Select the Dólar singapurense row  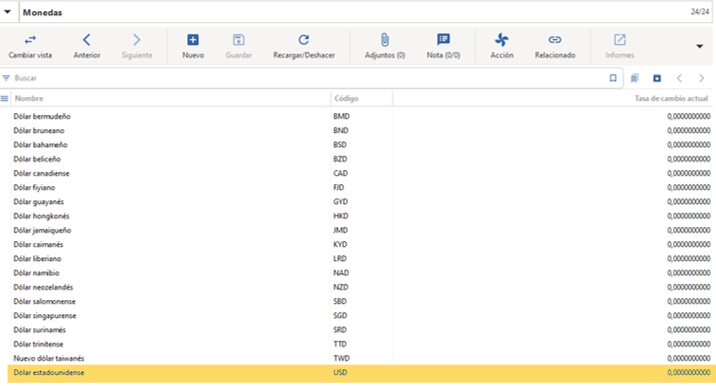coord(360,316)
